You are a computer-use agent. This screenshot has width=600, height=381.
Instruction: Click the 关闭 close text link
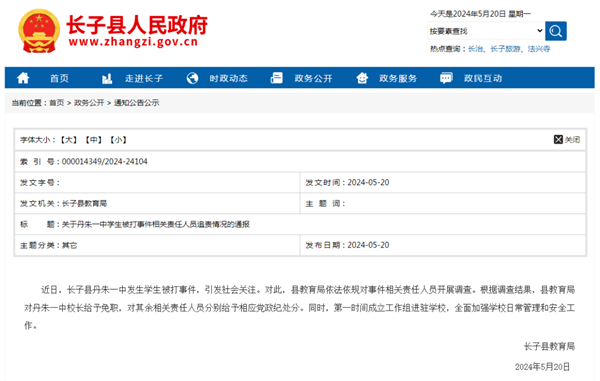(572, 140)
